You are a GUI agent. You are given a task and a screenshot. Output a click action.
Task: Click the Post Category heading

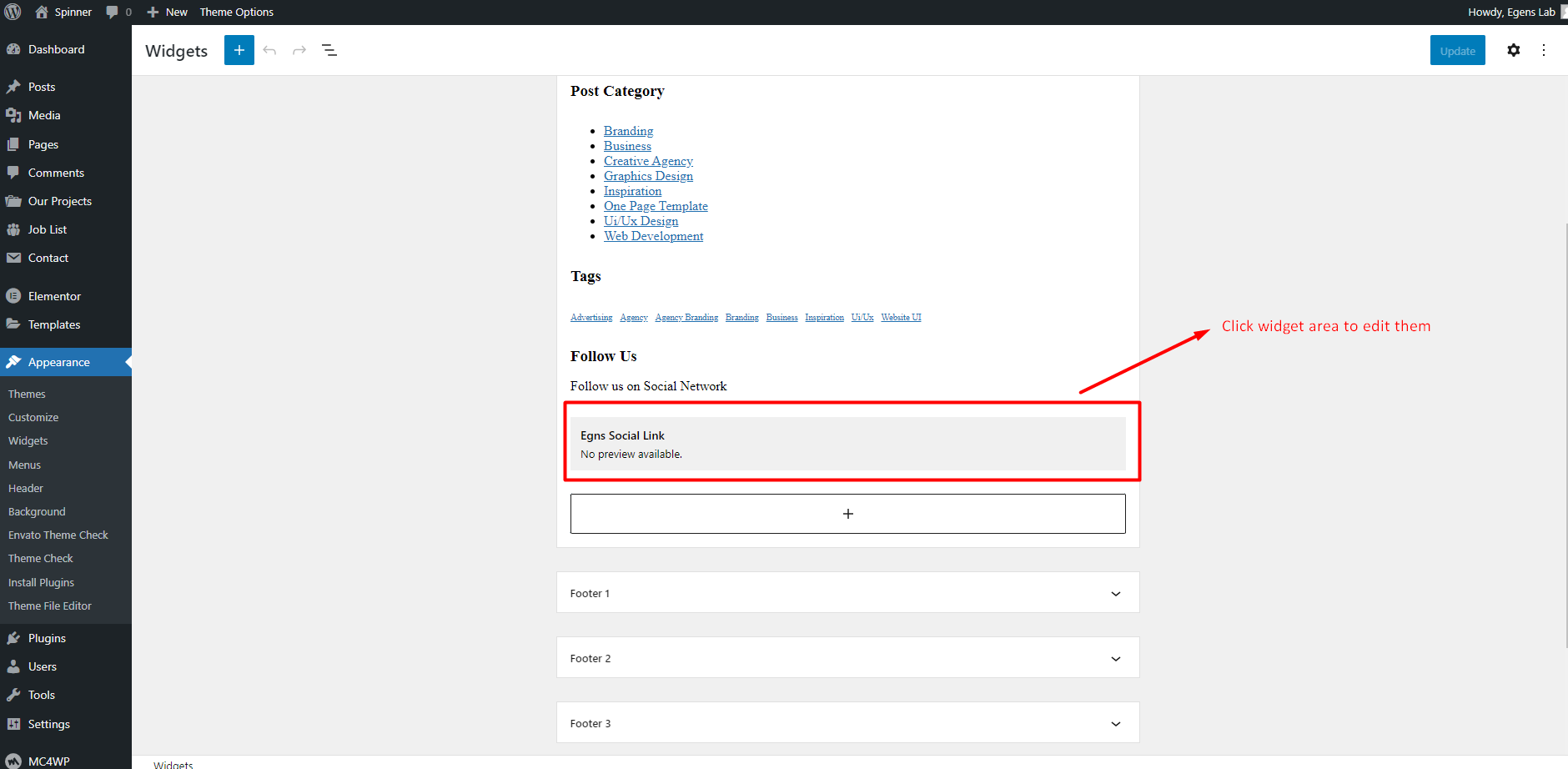pyautogui.click(x=617, y=91)
